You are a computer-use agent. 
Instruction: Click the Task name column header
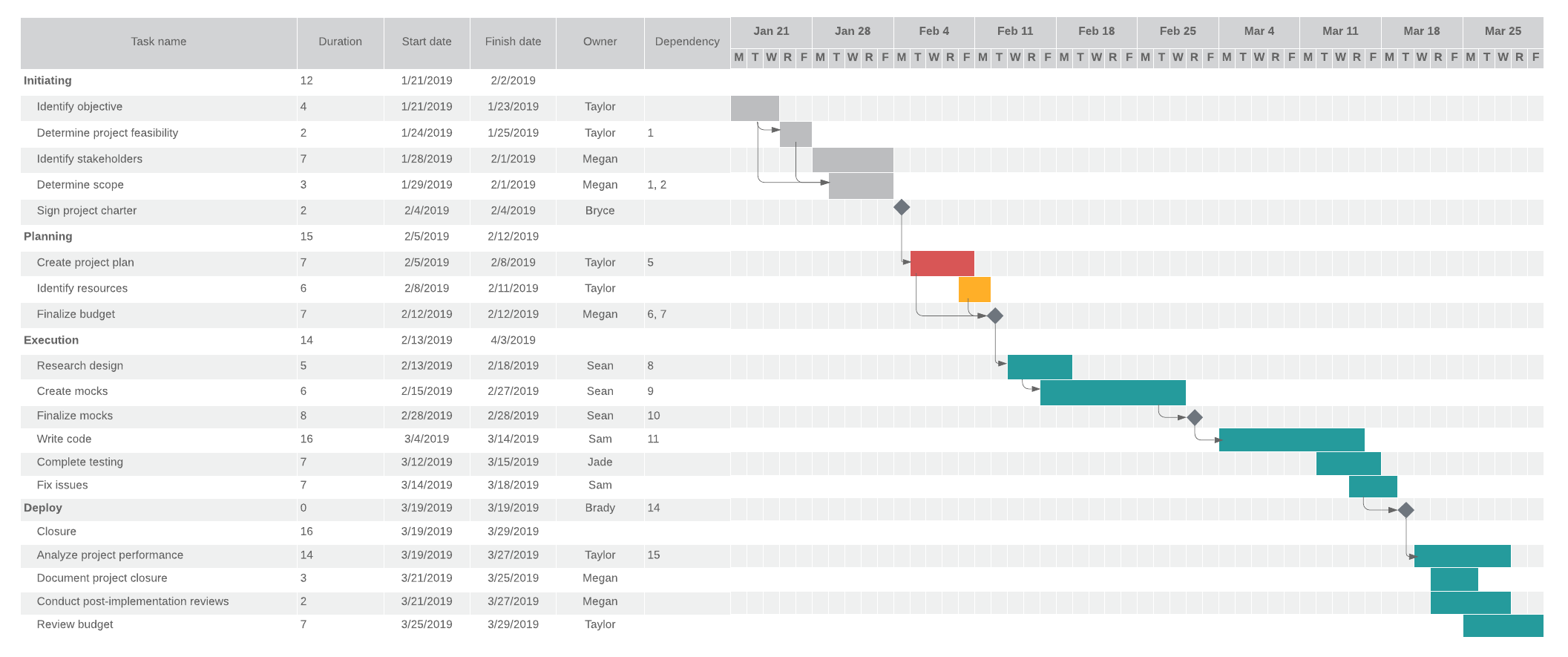pos(158,42)
